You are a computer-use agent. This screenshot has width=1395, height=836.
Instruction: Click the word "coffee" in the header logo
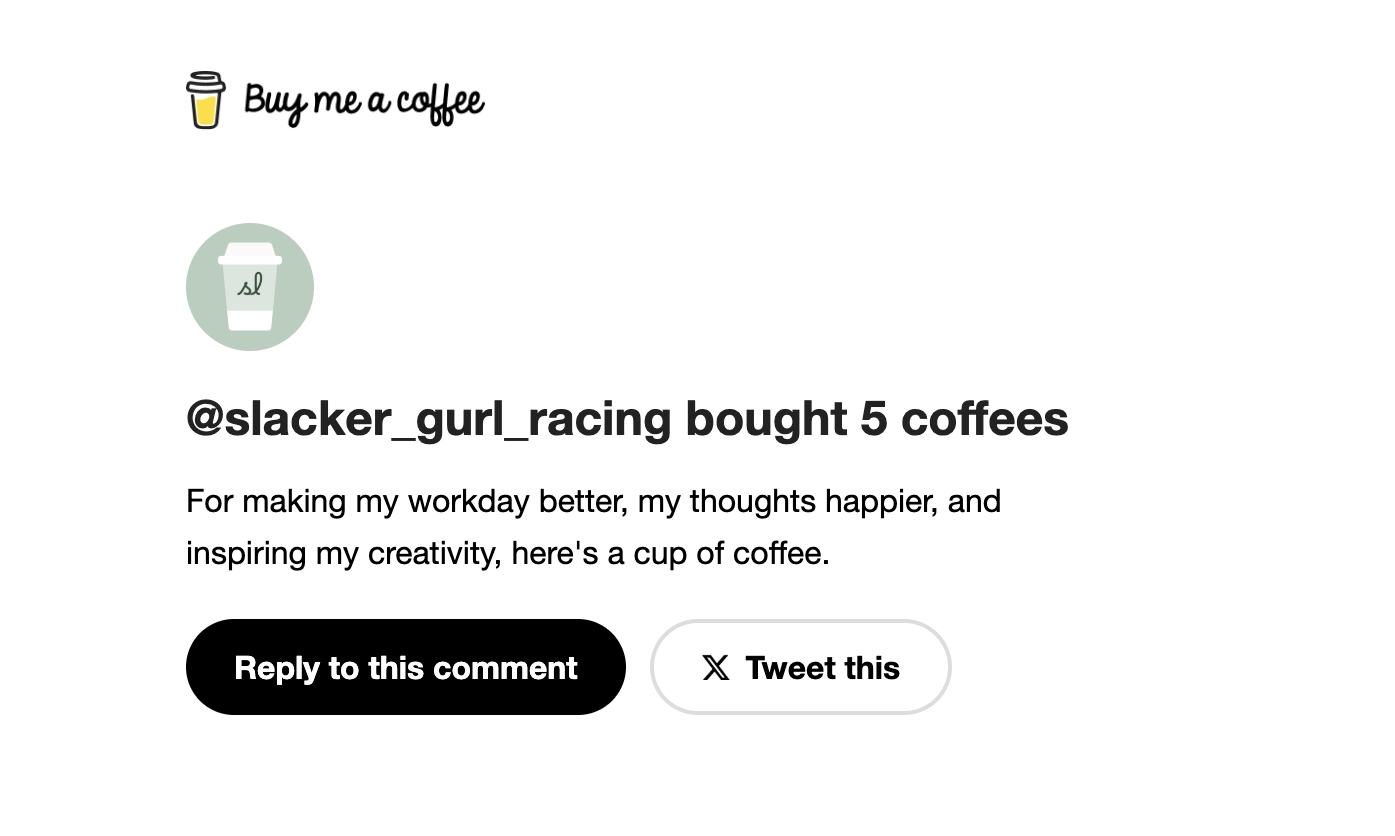(440, 102)
